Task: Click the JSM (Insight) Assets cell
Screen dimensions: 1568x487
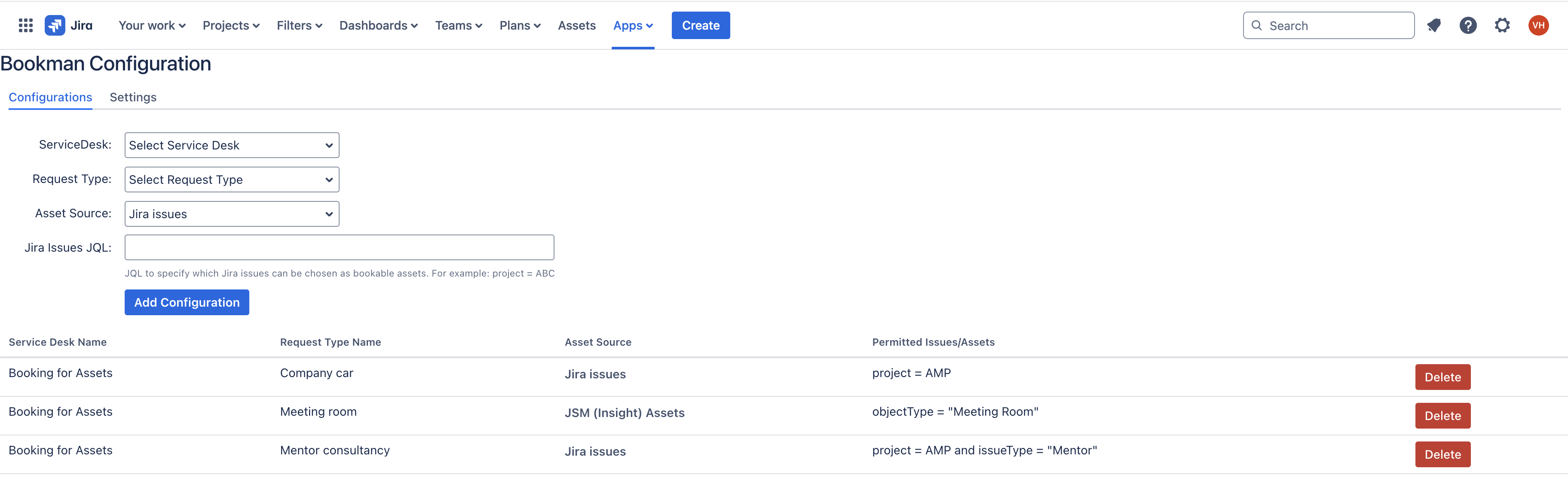Action: [625, 413]
